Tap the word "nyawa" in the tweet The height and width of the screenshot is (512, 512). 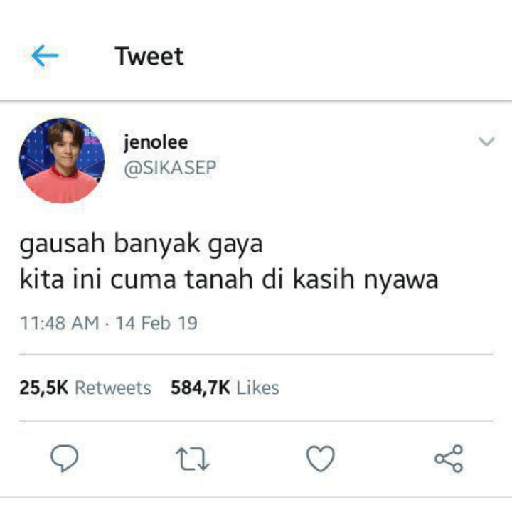401,281
